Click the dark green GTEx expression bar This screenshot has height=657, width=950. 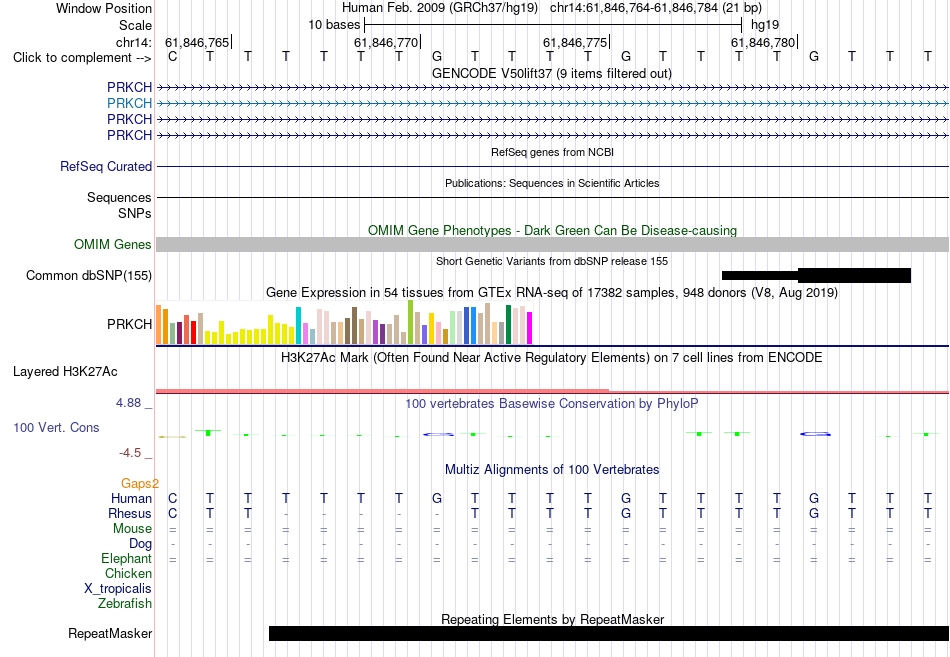[x=508, y=325]
